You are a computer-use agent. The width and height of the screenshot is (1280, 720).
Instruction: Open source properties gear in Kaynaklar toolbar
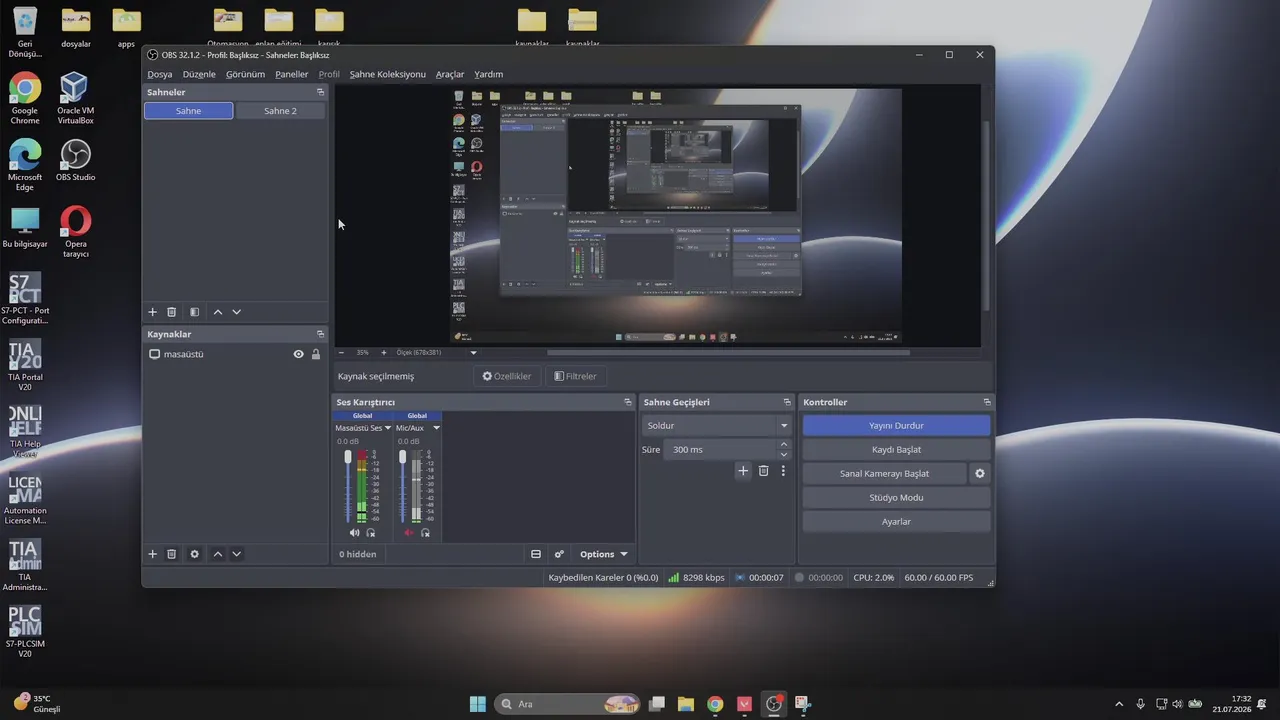tap(195, 554)
